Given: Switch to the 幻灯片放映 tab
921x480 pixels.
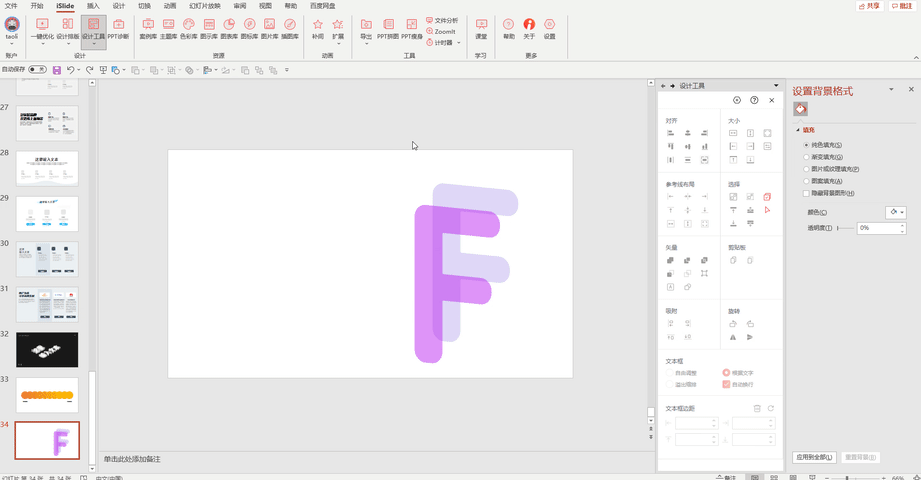Looking at the screenshot, I should click(205, 6).
